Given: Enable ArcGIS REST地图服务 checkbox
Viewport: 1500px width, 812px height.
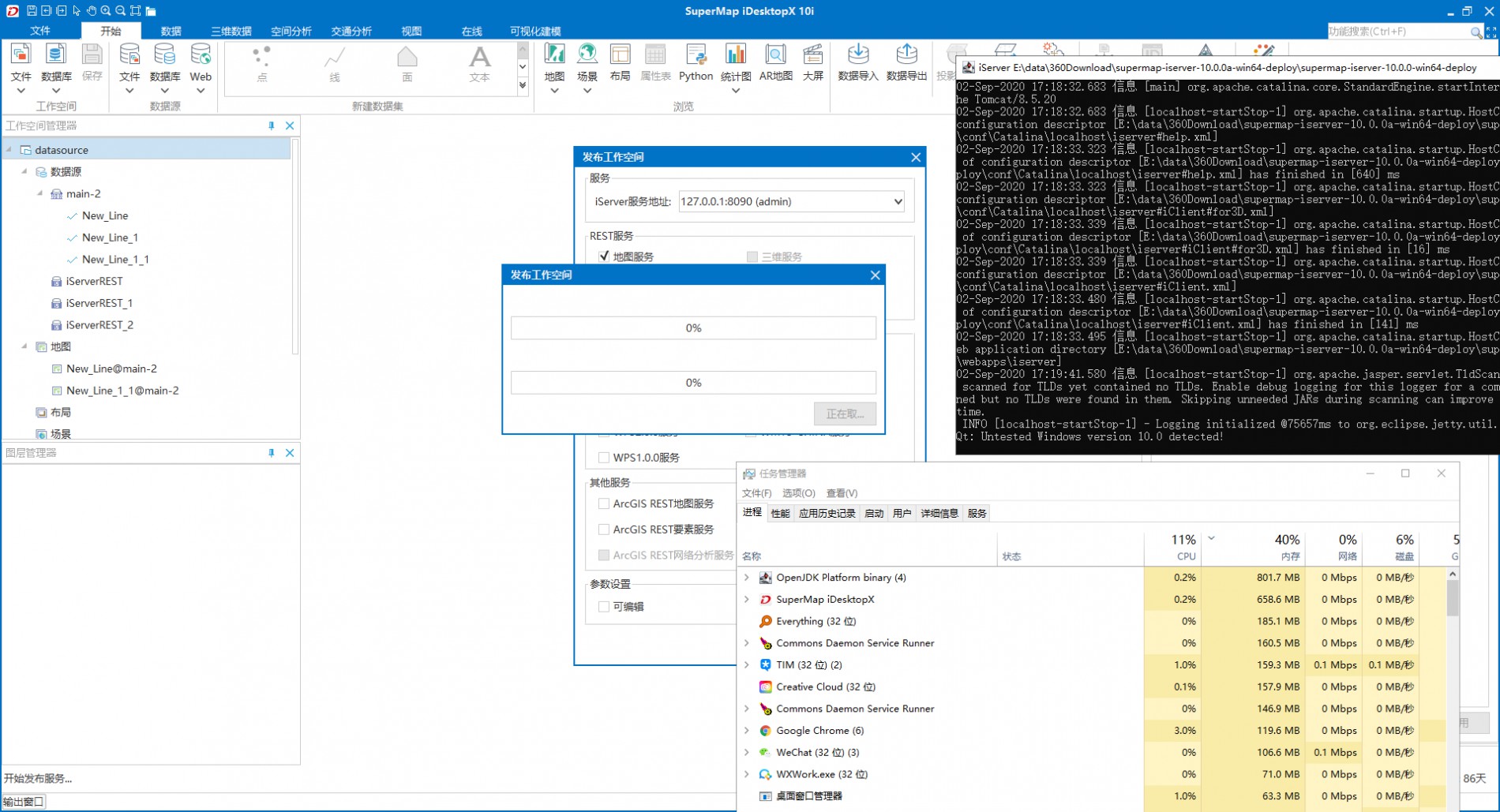Looking at the screenshot, I should pos(604,503).
